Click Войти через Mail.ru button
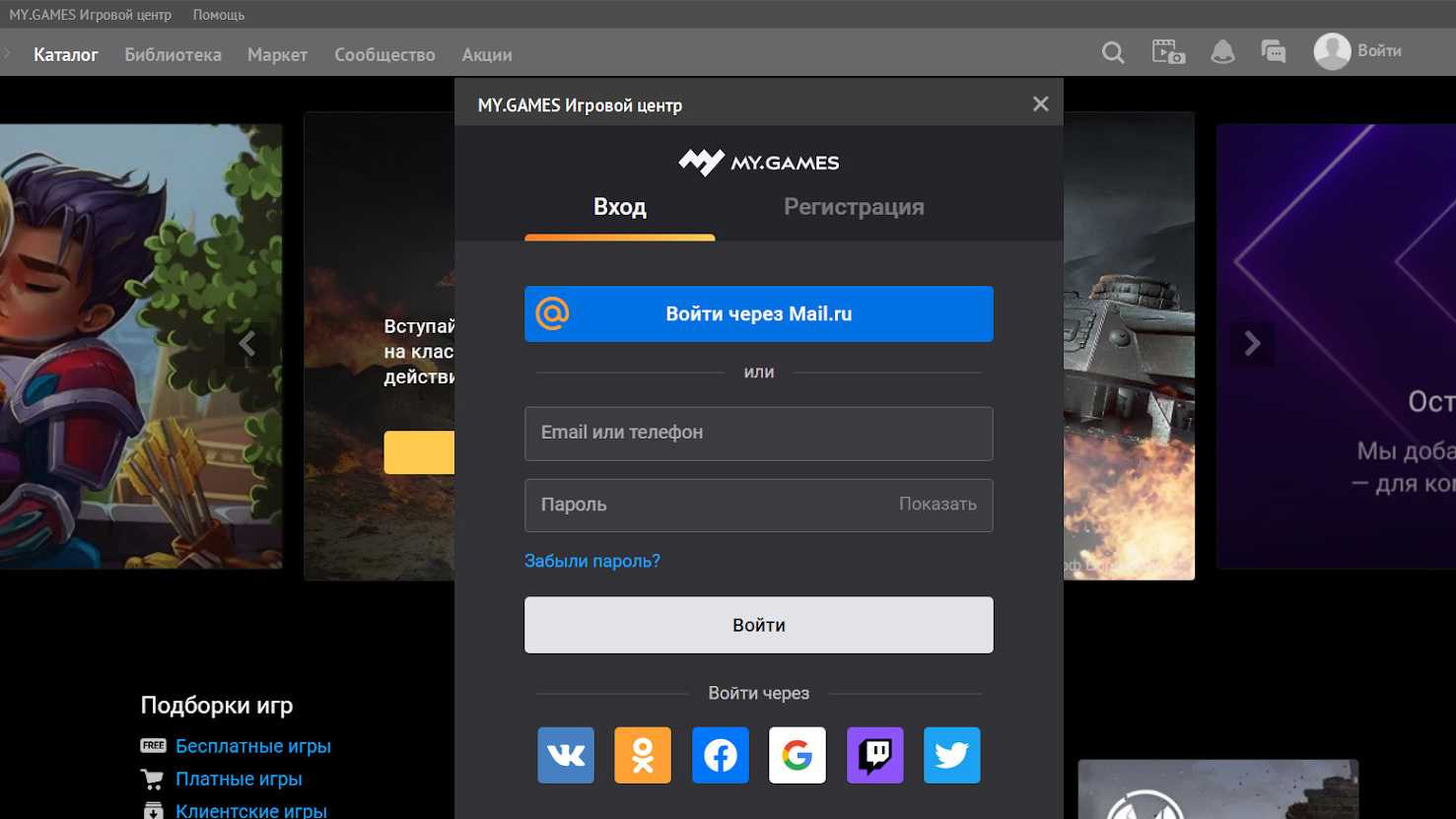The height and width of the screenshot is (819, 1456). 758,314
